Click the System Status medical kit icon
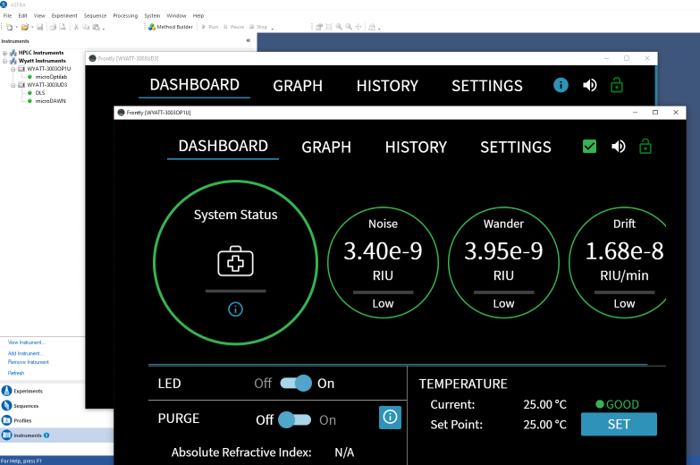Image resolution: width=700 pixels, height=465 pixels. 235,261
